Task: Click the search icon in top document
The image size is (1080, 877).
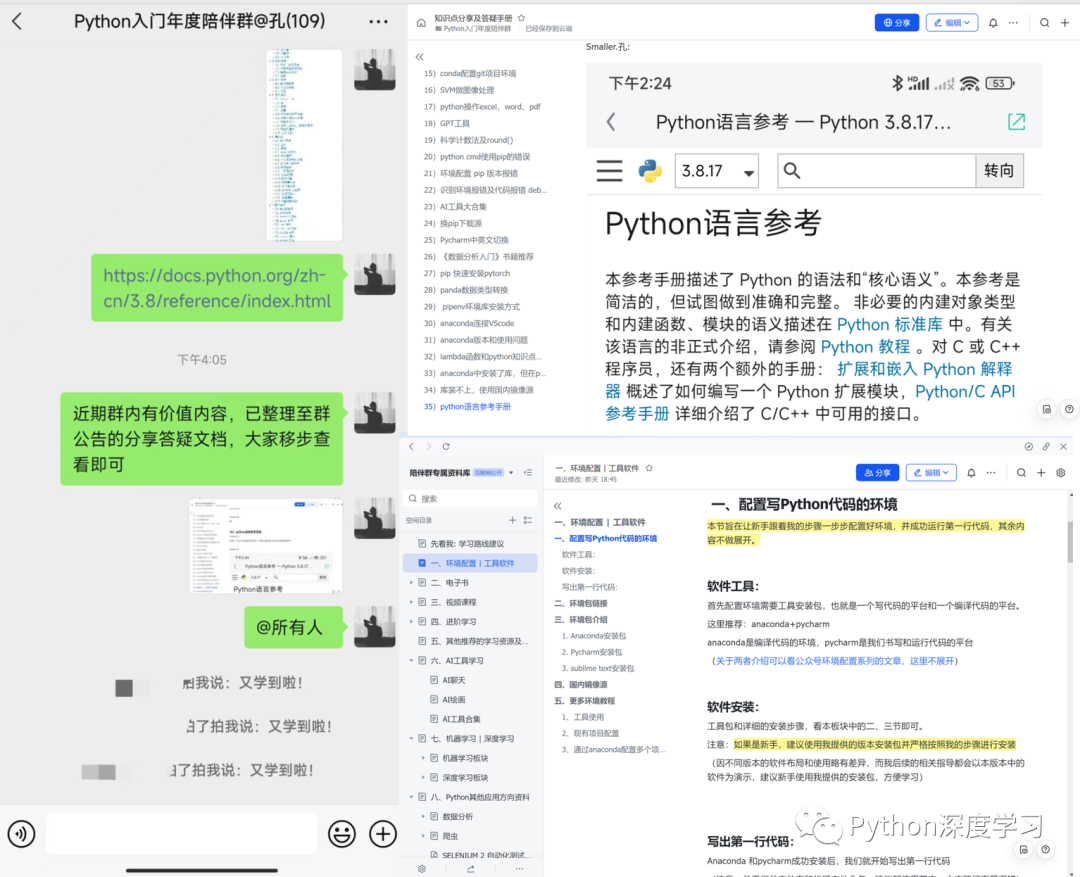Action: click(1044, 23)
